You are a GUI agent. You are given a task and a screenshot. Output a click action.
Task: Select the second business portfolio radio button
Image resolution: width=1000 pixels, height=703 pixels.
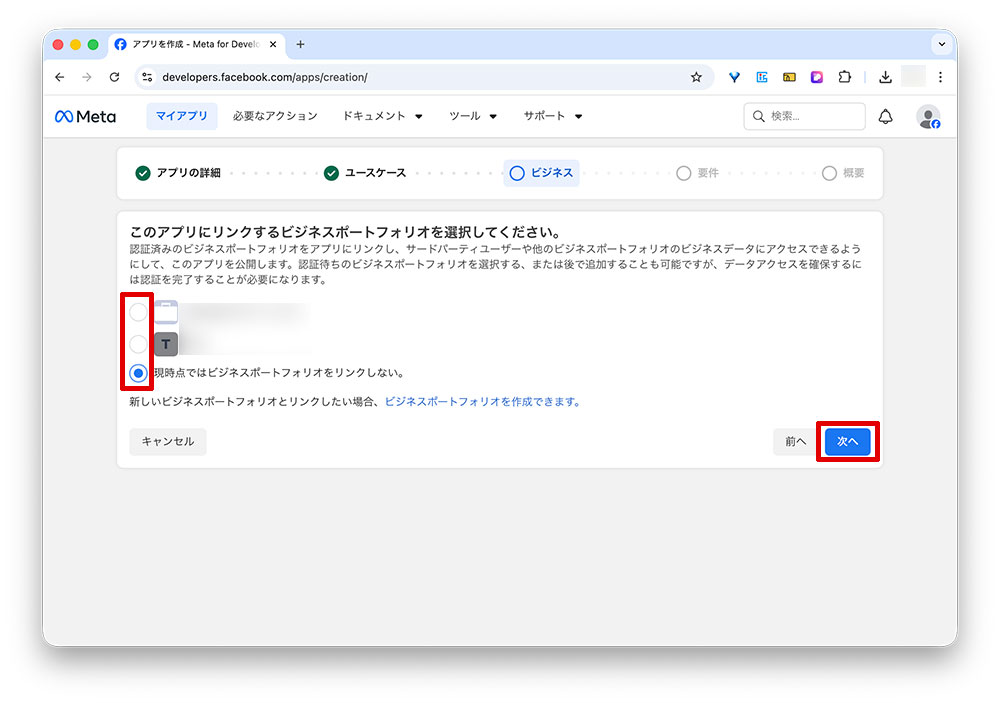(x=137, y=343)
